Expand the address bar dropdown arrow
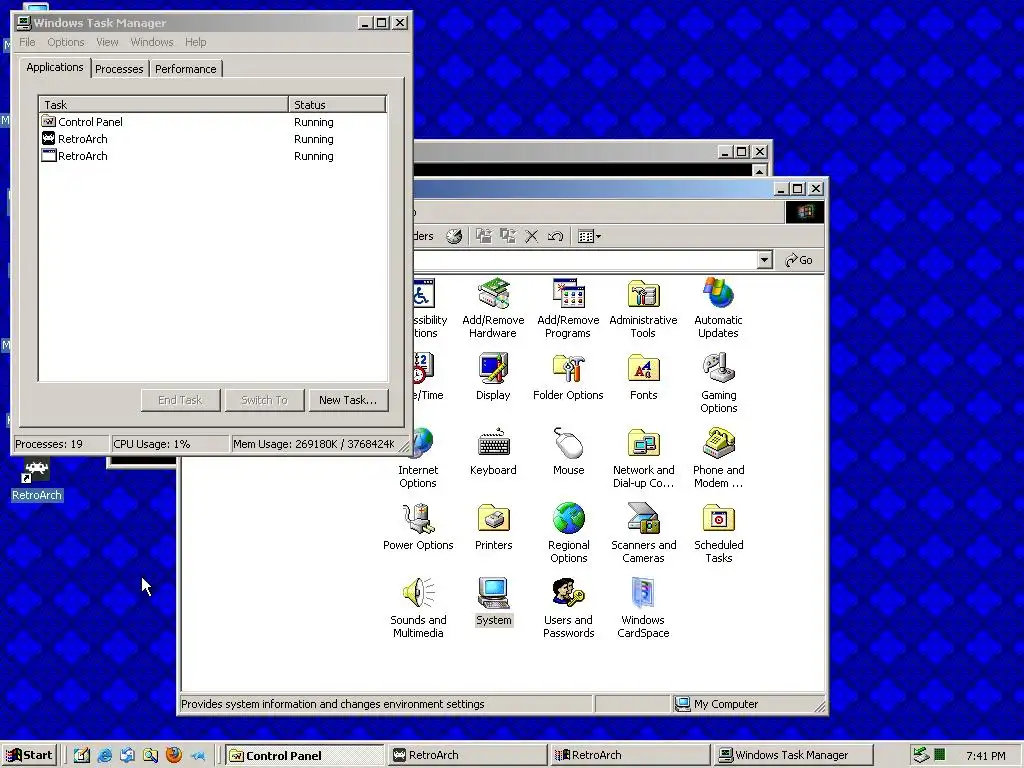Image resolution: width=1024 pixels, height=768 pixels. coord(765,260)
